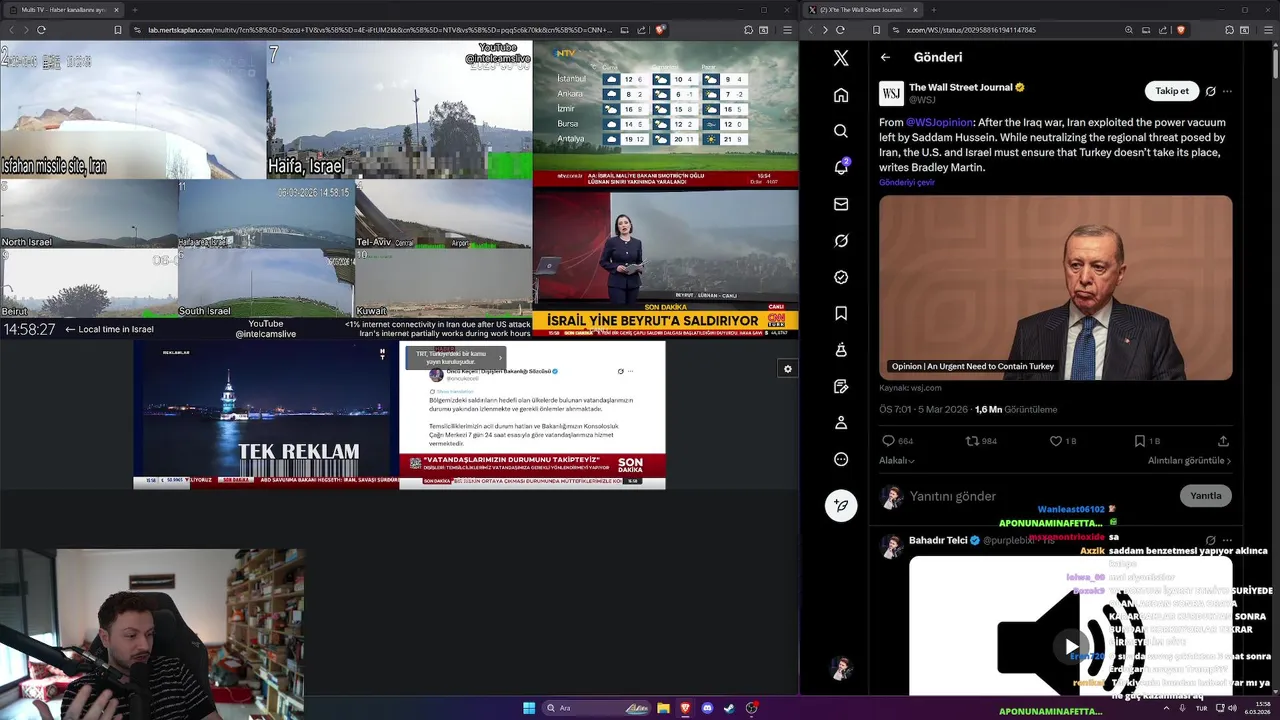The image size is (1280, 720).
Task: Open the More circle icon in X sidebar
Action: pos(841,459)
